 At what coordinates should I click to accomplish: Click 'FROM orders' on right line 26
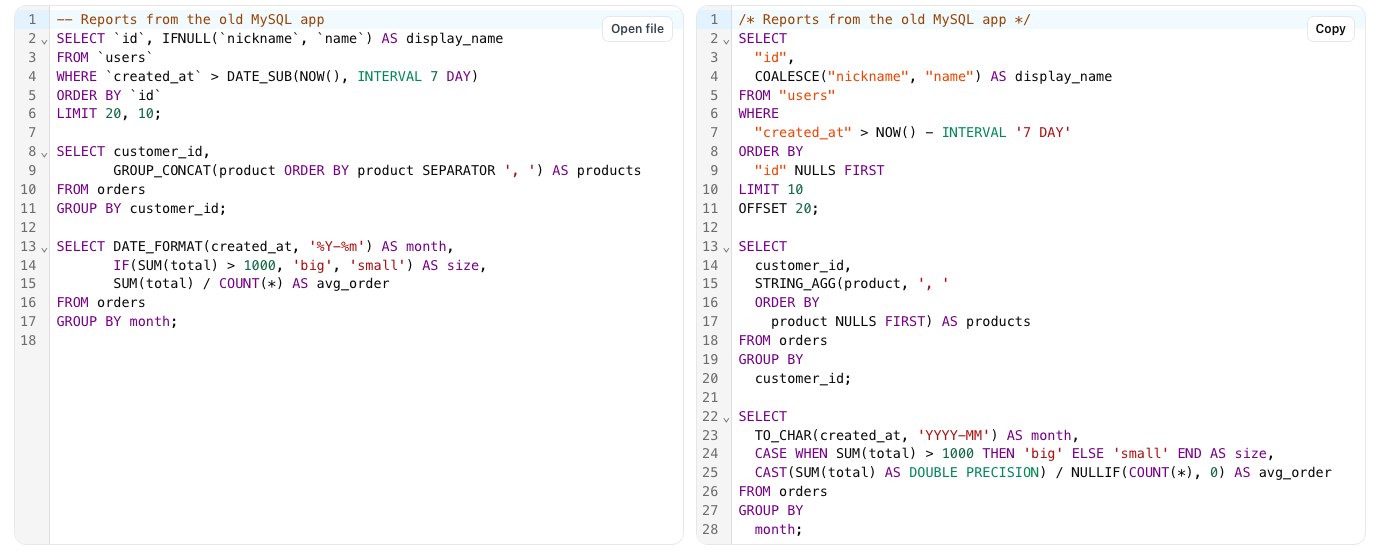tap(783, 491)
